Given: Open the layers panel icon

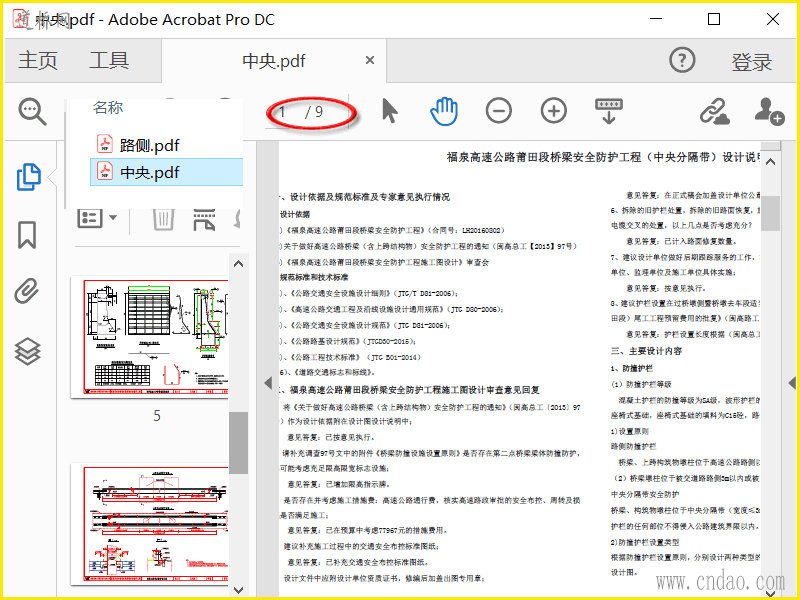Looking at the screenshot, I should 27,352.
